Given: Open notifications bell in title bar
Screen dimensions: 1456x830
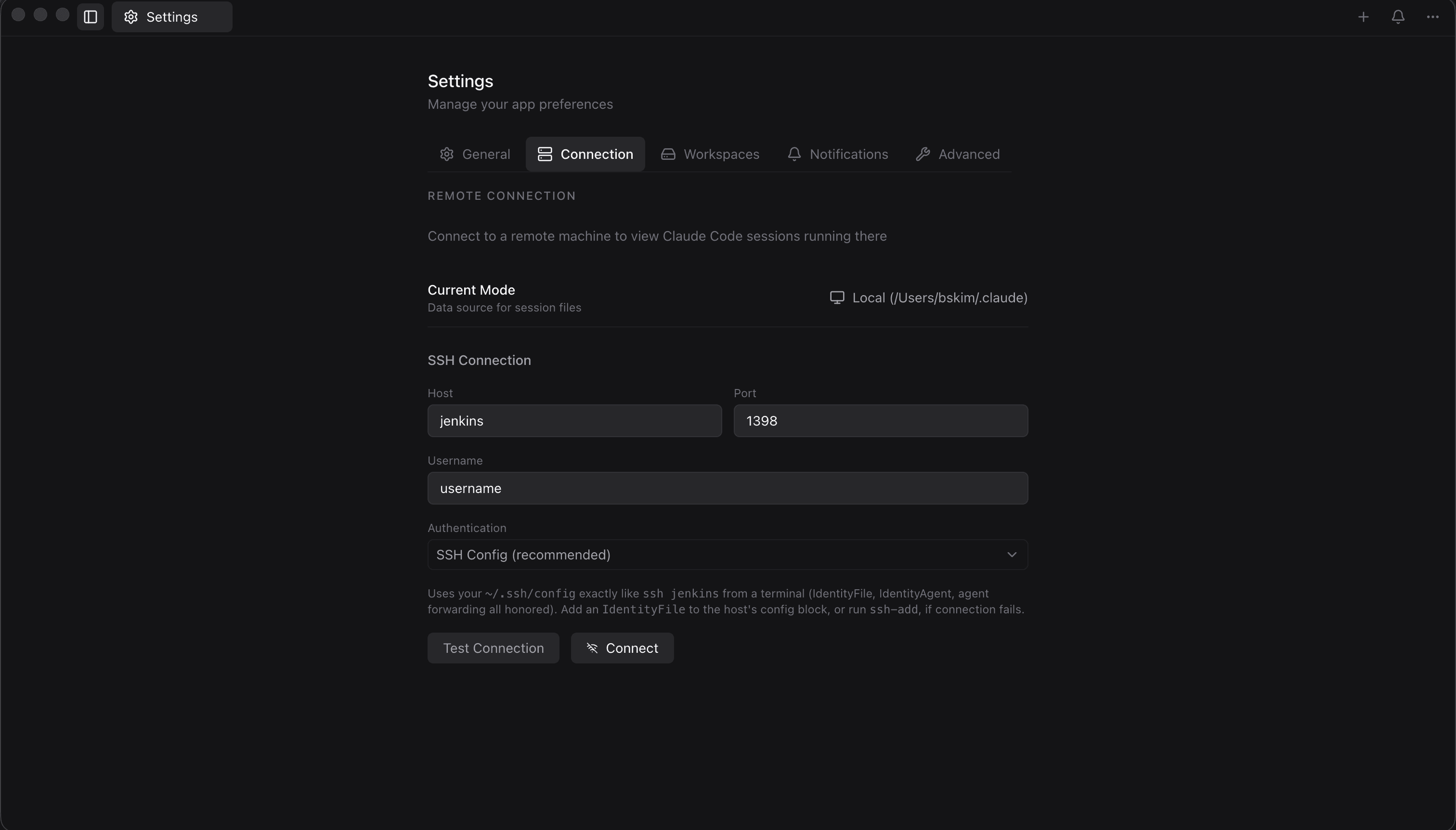Looking at the screenshot, I should click(x=1398, y=16).
